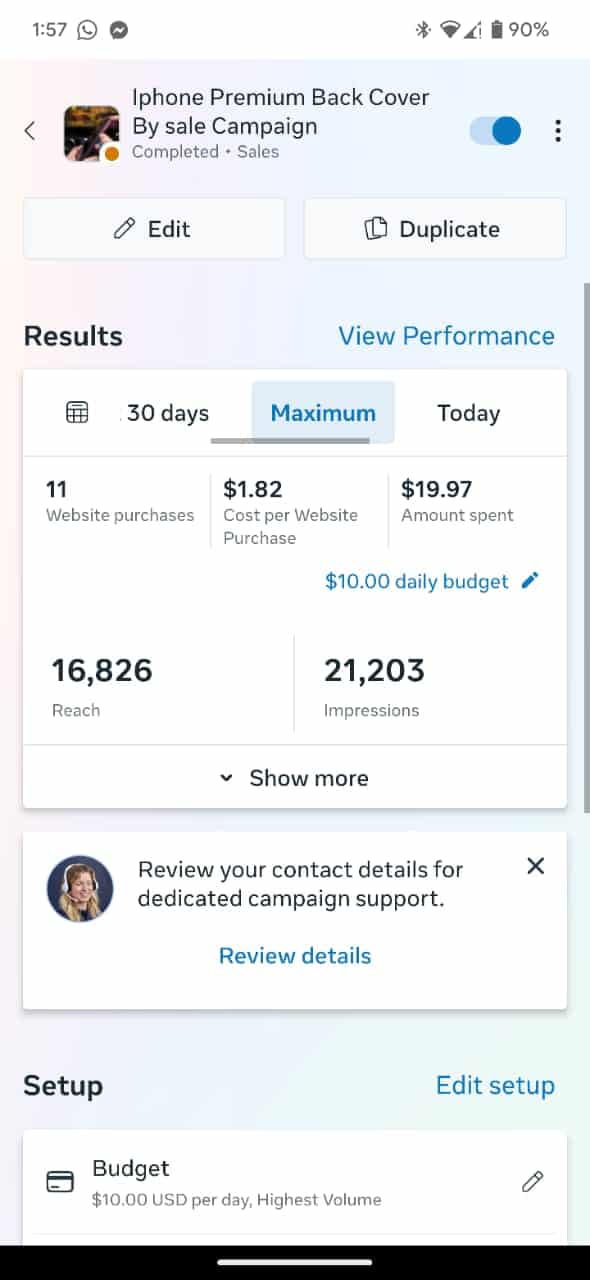Dismiss the campaign support card
Viewport: 590px width, 1280px height.
point(536,866)
